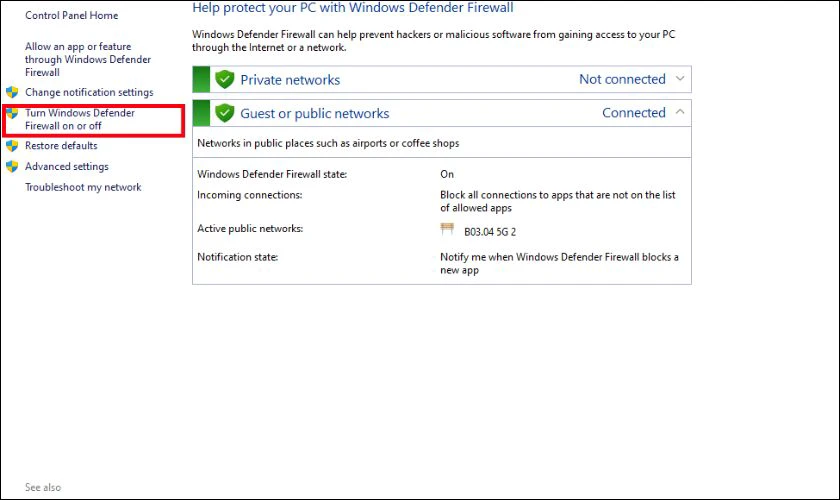The width and height of the screenshot is (840, 500).
Task: Open Turn Windows Defender Firewall on or off
Action: pyautogui.click(x=80, y=120)
